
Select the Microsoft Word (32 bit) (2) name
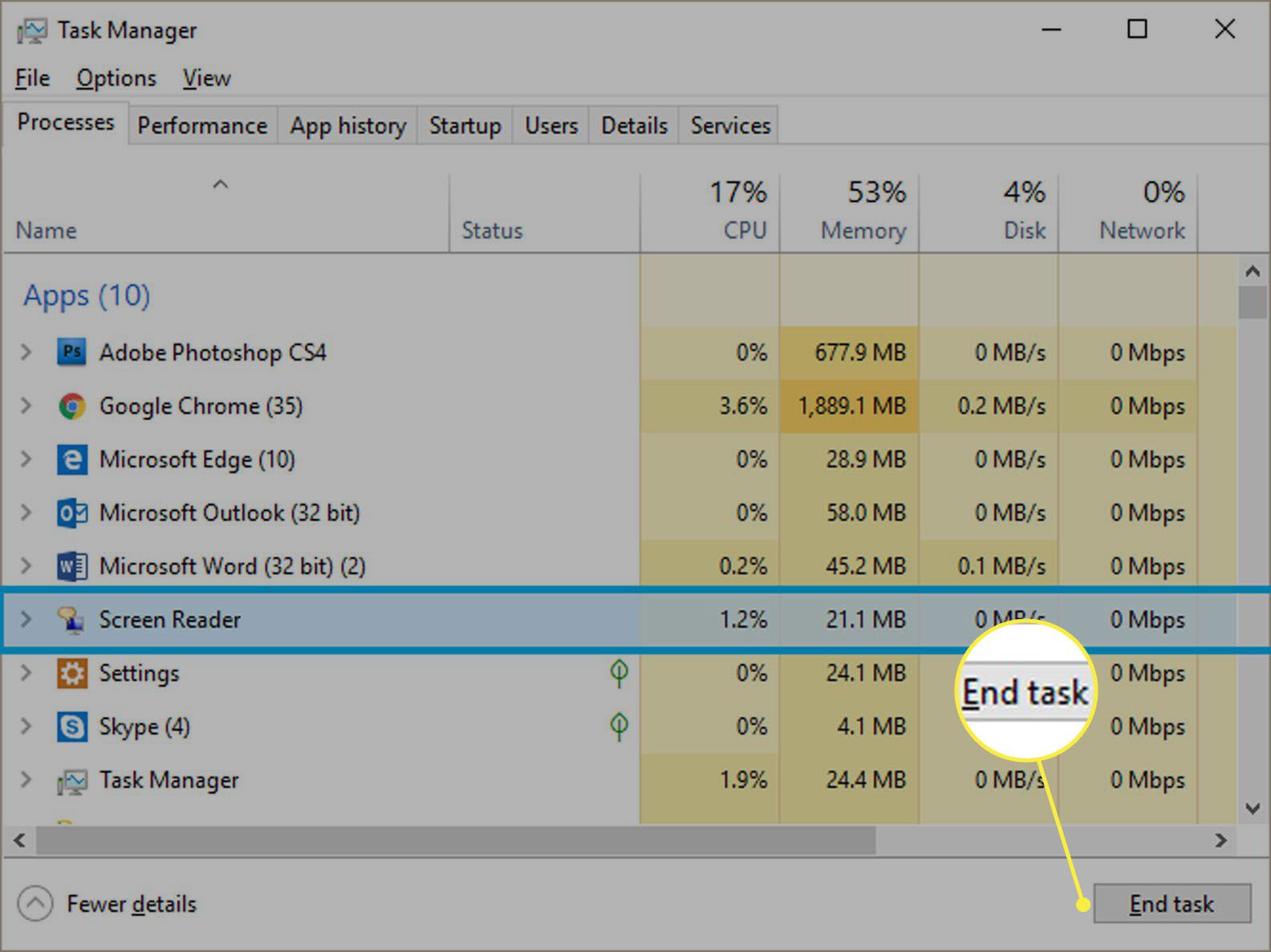click(232, 566)
